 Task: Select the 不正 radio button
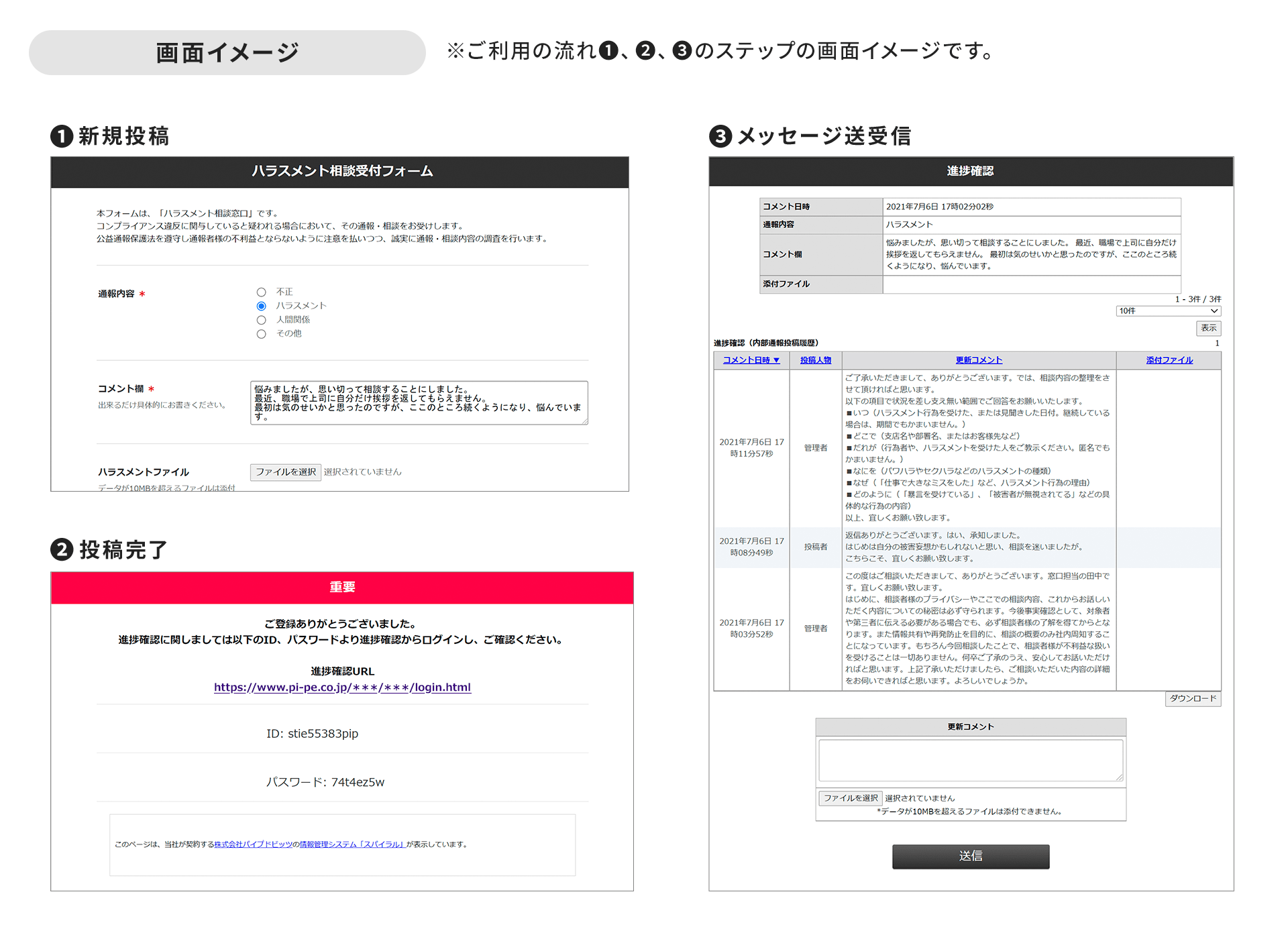[261, 292]
